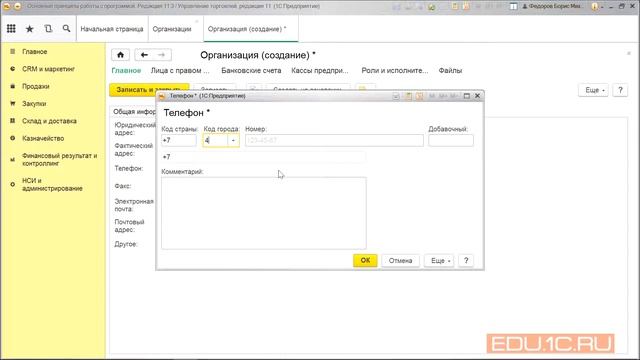Click Номер input field

click(x=334, y=140)
